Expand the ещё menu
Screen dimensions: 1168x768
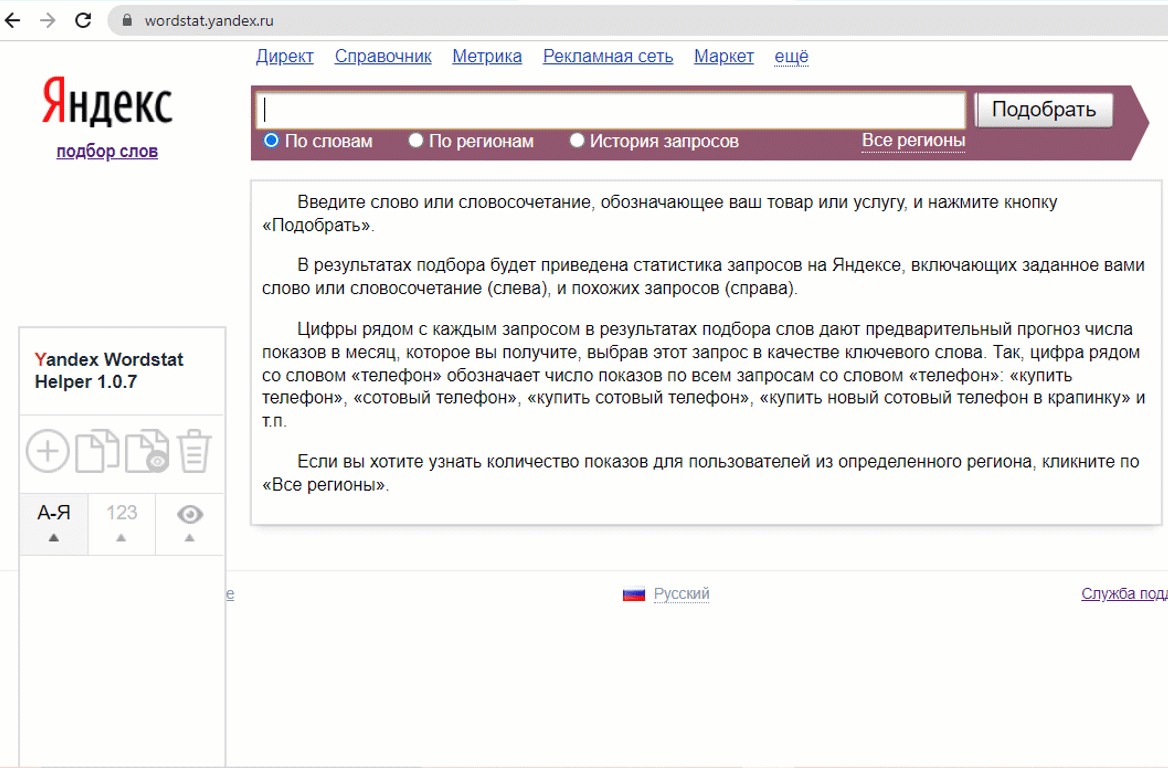(x=791, y=57)
